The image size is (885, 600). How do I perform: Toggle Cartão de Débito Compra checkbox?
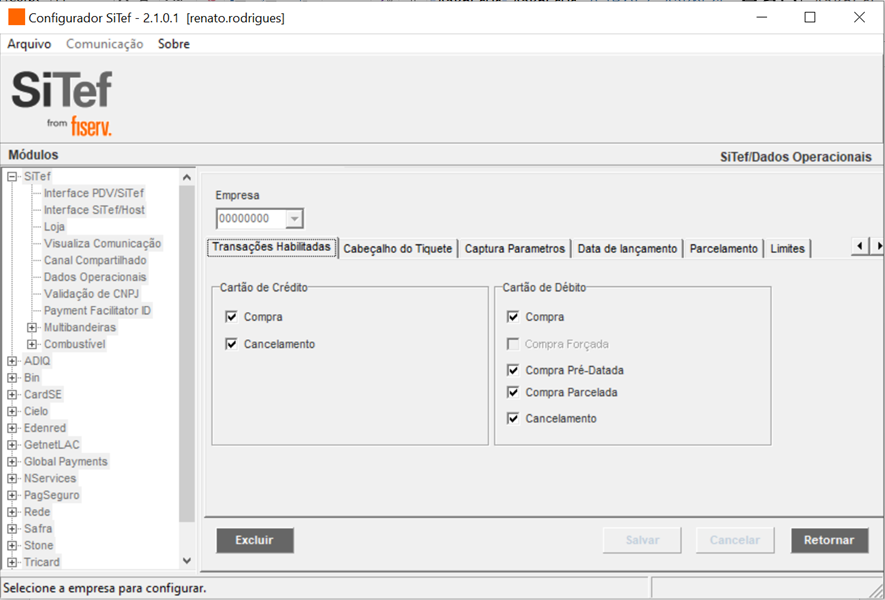point(513,317)
